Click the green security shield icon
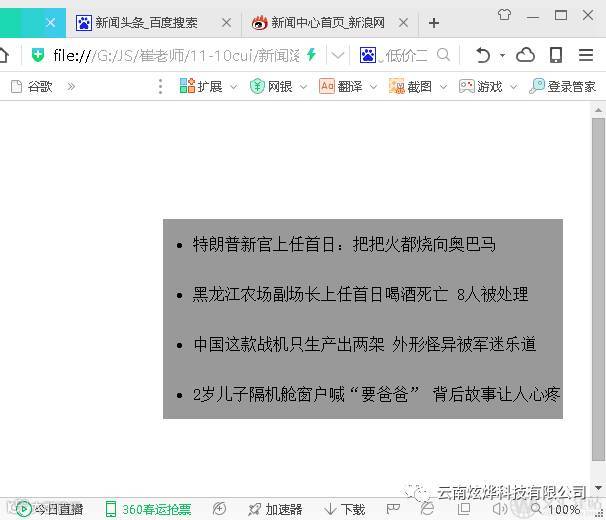Viewport: 606px width, 520px height. click(38, 55)
